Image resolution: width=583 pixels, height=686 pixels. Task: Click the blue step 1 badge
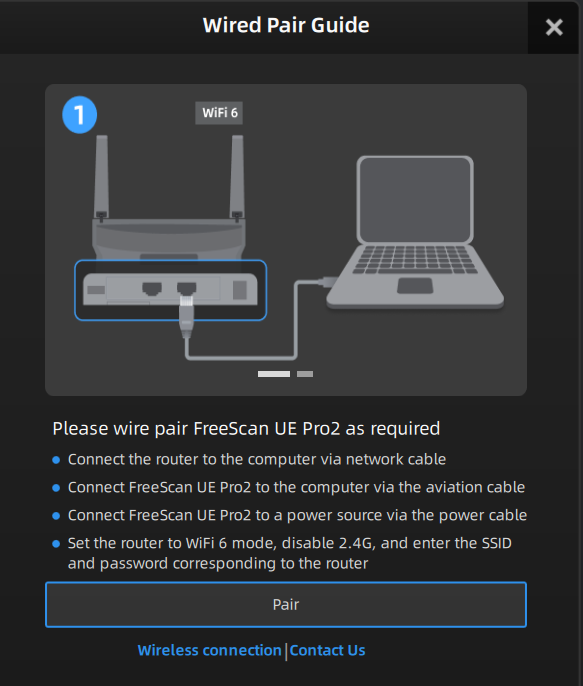[80, 115]
